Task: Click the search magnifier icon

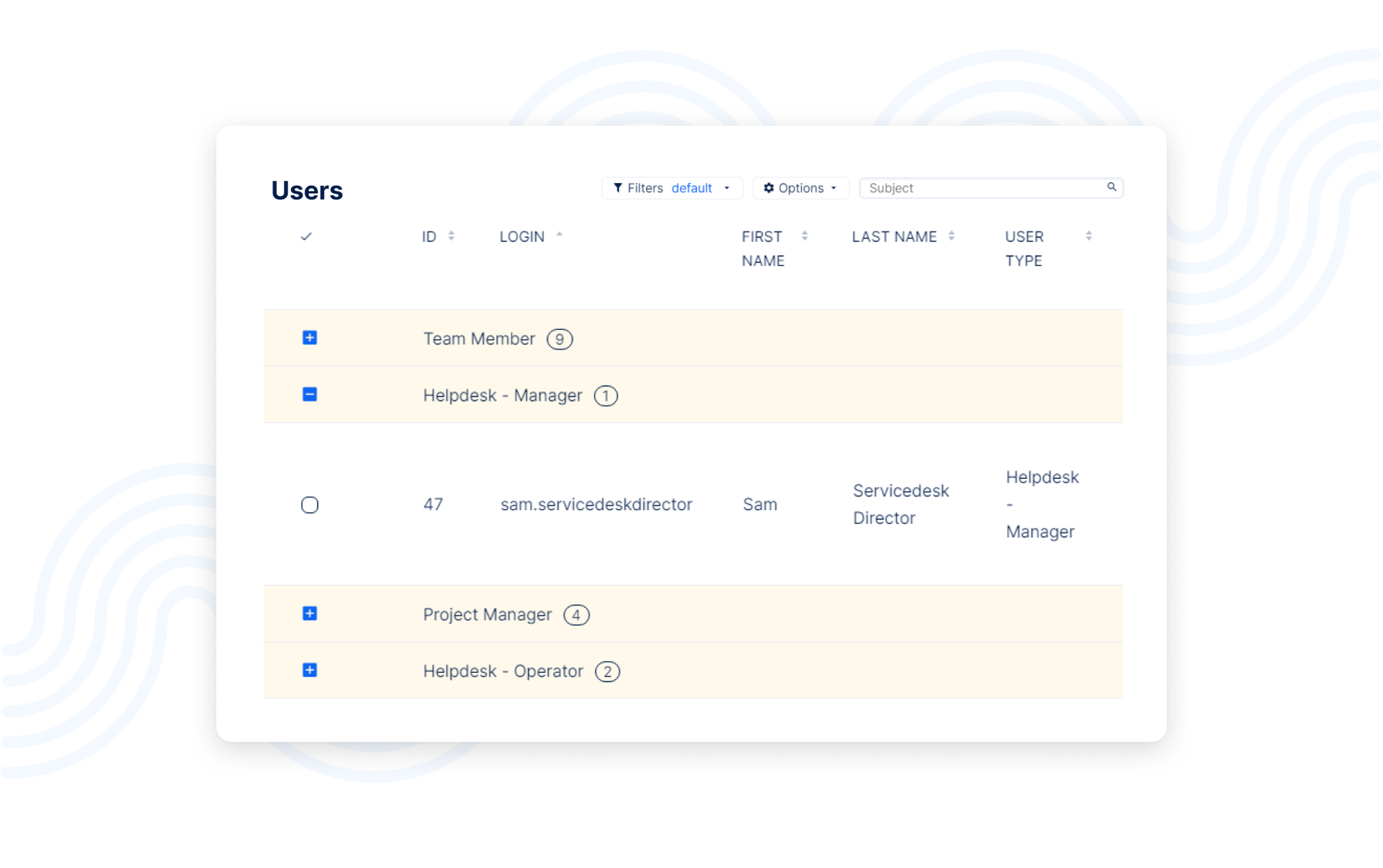Action: pyautogui.click(x=1111, y=187)
